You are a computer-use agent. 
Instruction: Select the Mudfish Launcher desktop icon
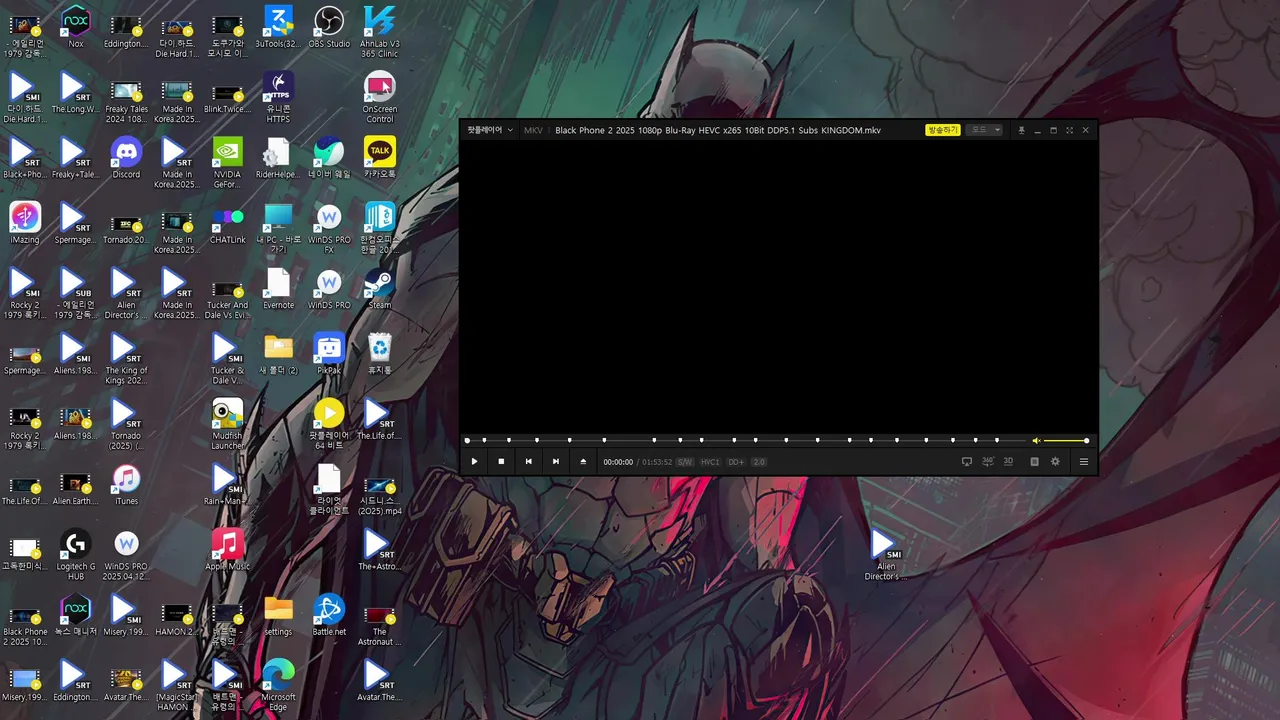pyautogui.click(x=227, y=423)
